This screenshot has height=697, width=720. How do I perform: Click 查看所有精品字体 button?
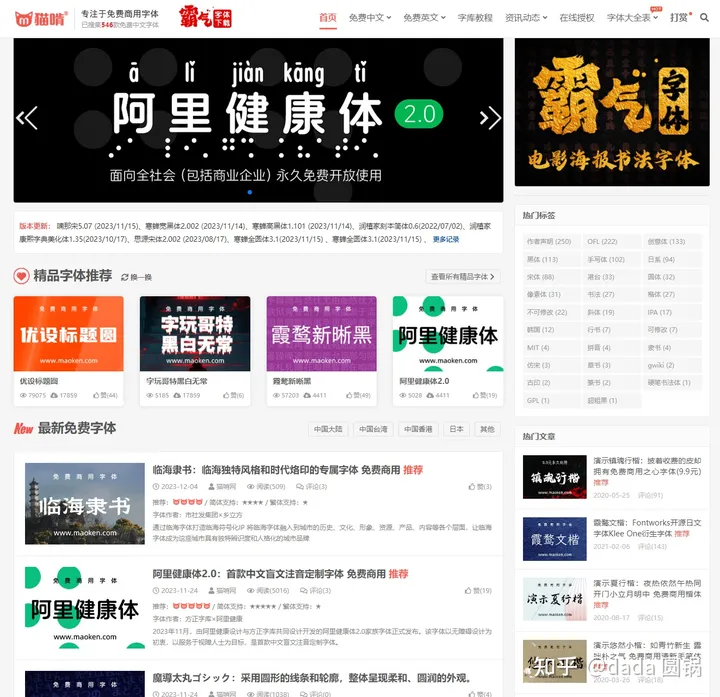coord(463,277)
